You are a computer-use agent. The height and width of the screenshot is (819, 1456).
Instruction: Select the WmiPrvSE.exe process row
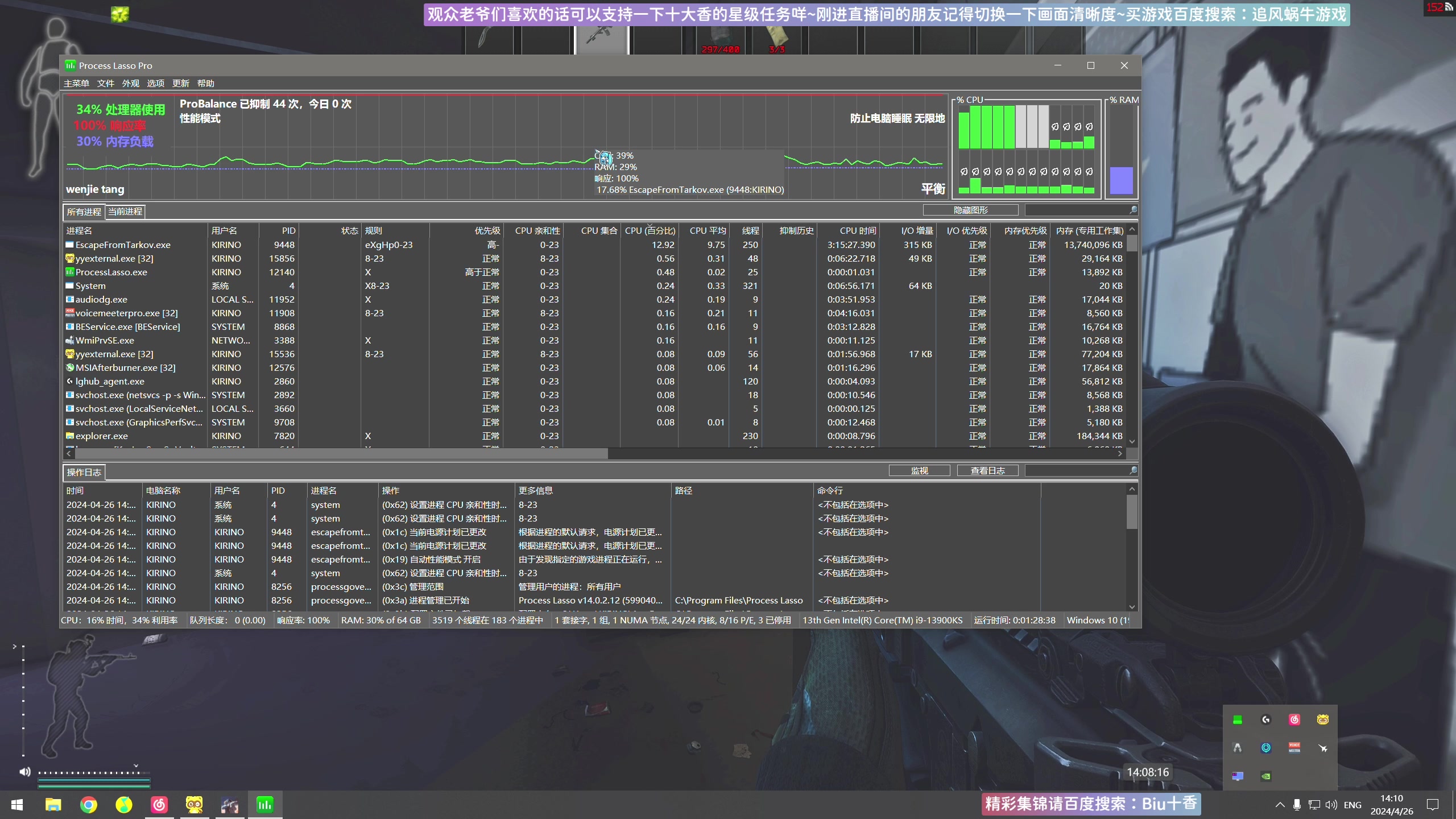pyautogui.click(x=595, y=341)
